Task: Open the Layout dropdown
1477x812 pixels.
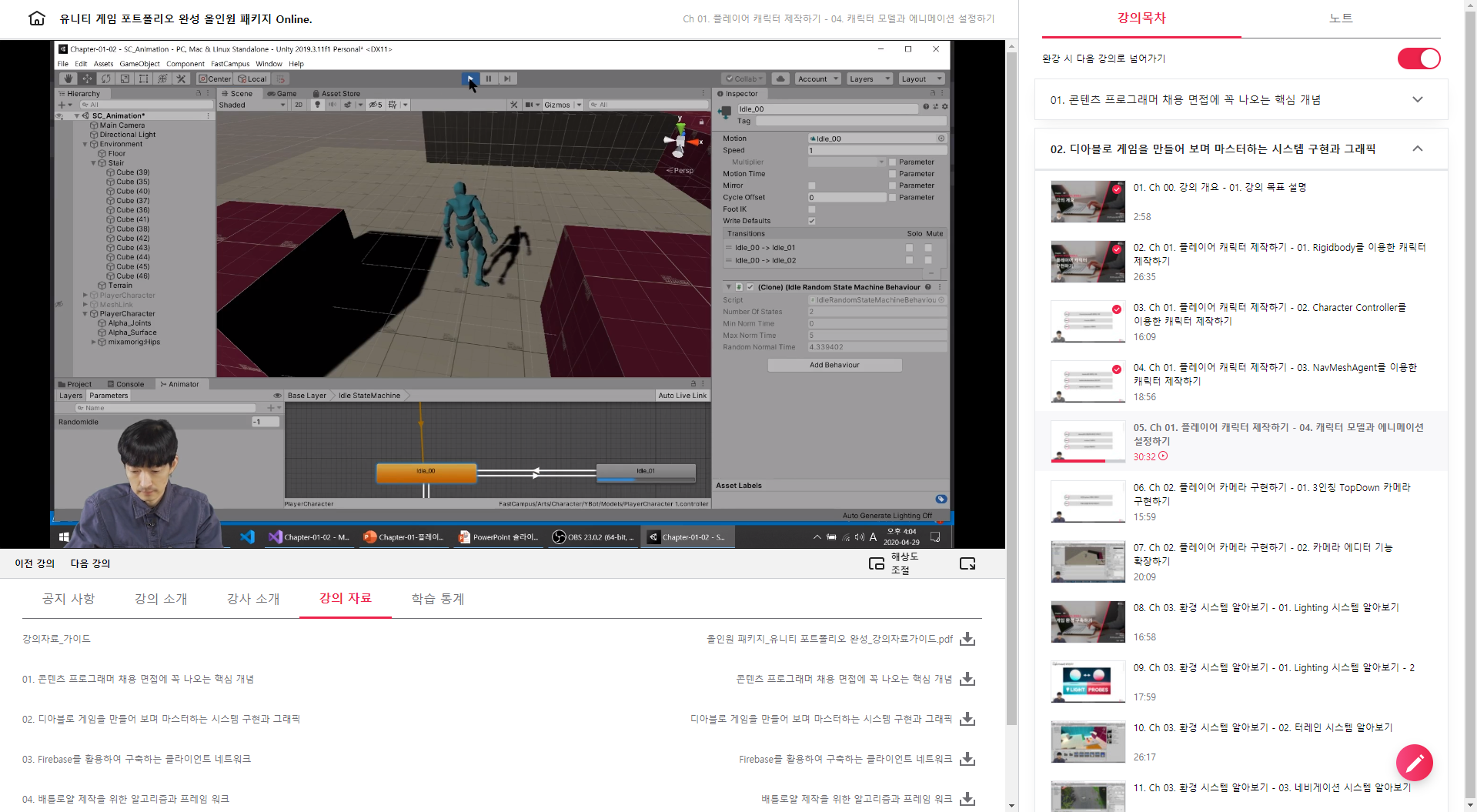Action: [x=921, y=79]
